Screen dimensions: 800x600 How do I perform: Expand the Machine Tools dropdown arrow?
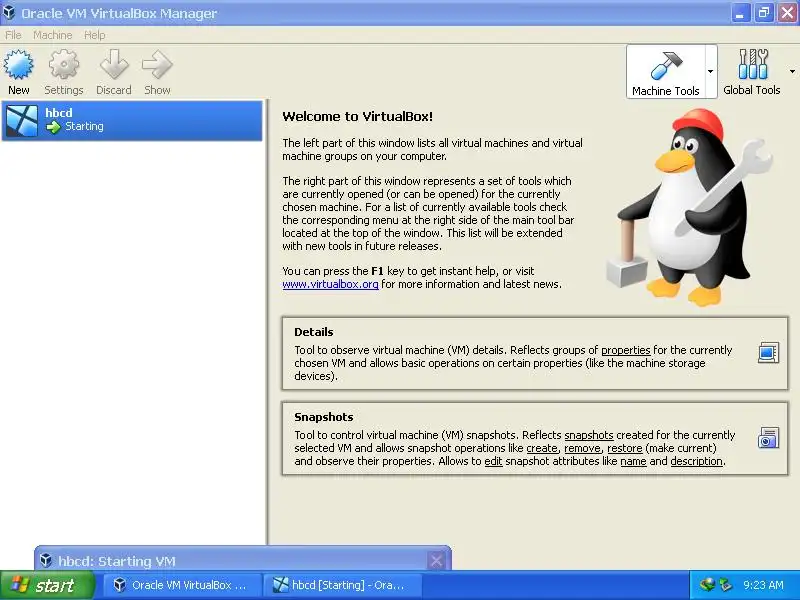[711, 71]
